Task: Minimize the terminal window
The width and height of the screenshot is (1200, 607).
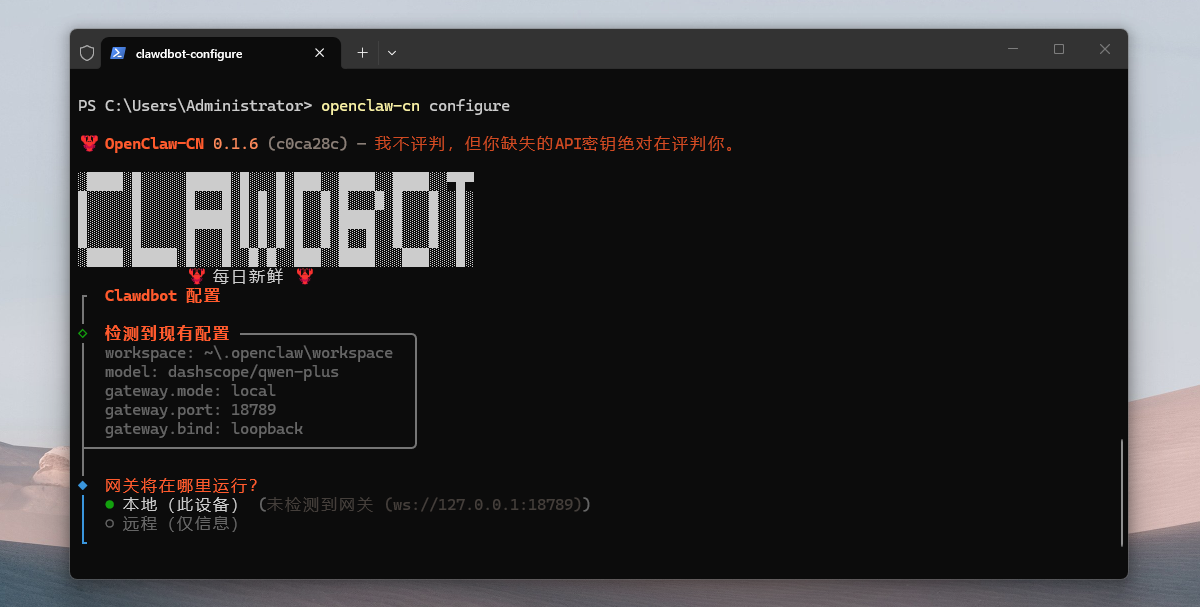Action: click(x=1013, y=49)
